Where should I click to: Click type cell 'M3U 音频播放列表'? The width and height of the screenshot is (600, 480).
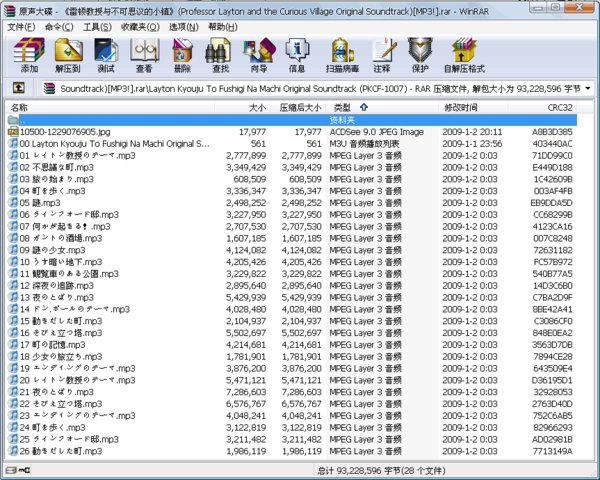(x=364, y=144)
